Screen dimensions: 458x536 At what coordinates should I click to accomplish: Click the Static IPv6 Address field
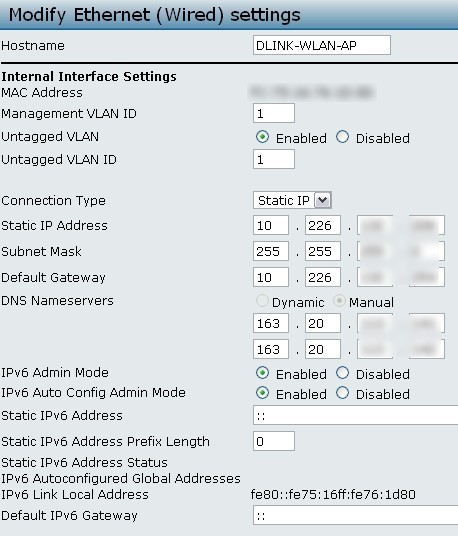pyautogui.click(x=355, y=415)
